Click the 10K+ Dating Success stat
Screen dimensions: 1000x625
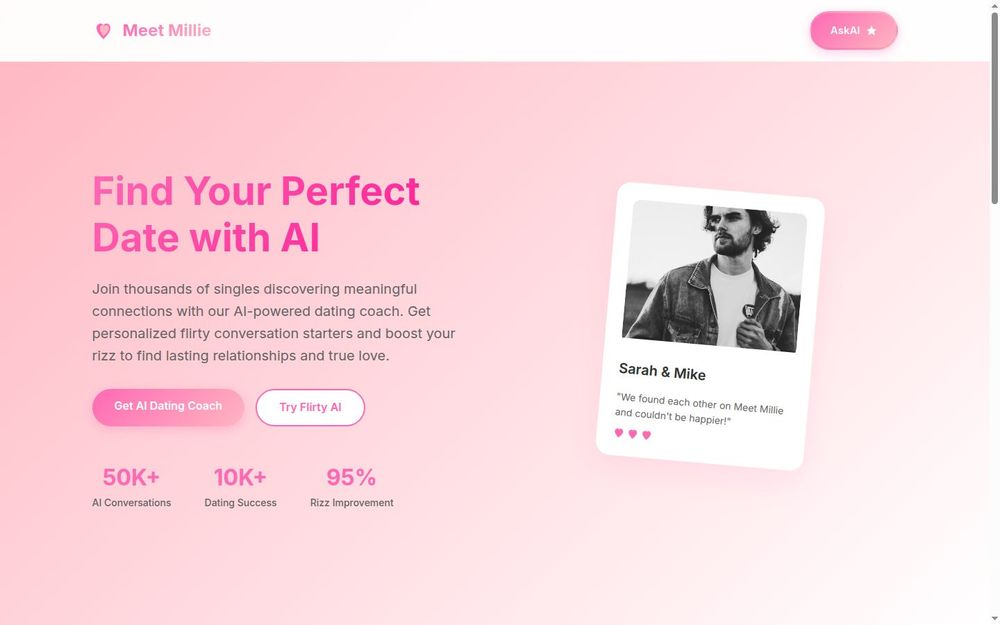coord(240,487)
